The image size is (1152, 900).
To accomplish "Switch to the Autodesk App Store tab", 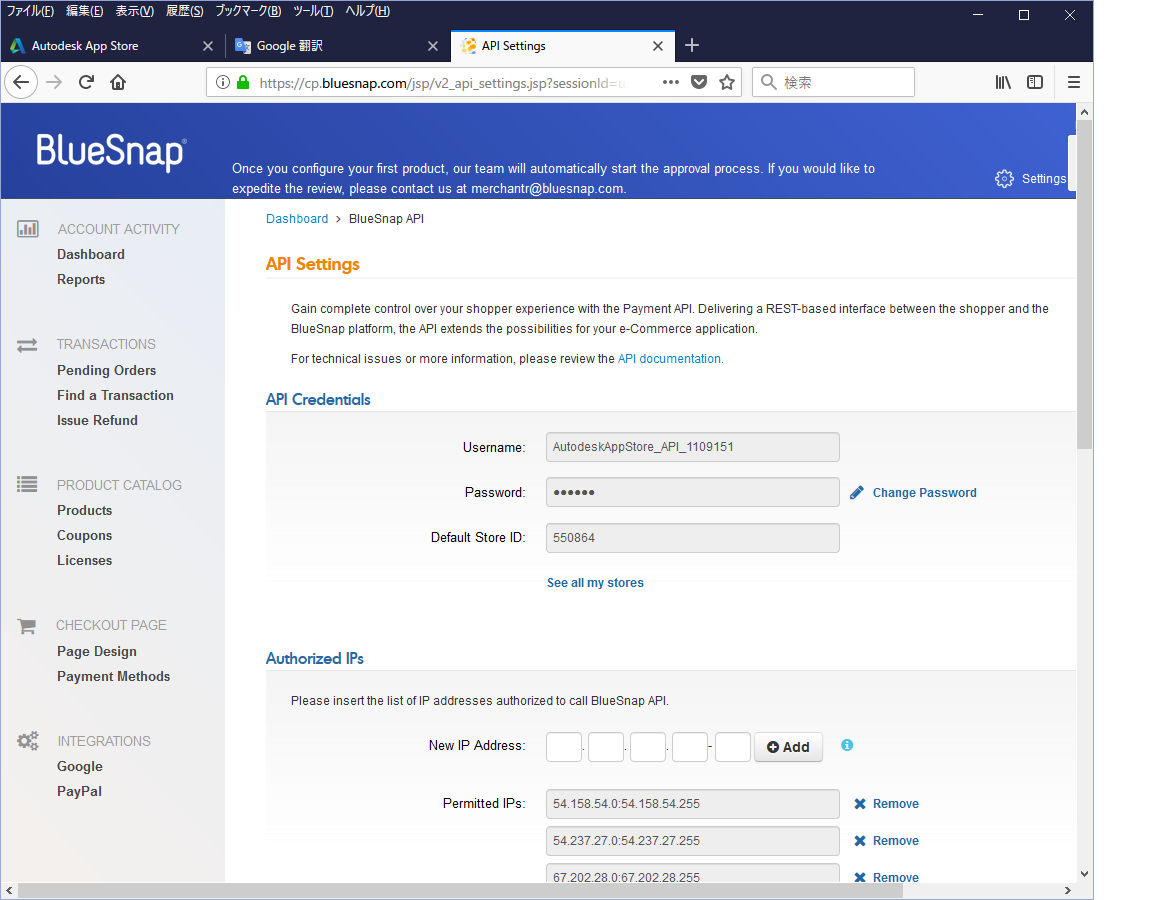I will pyautogui.click(x=112, y=46).
